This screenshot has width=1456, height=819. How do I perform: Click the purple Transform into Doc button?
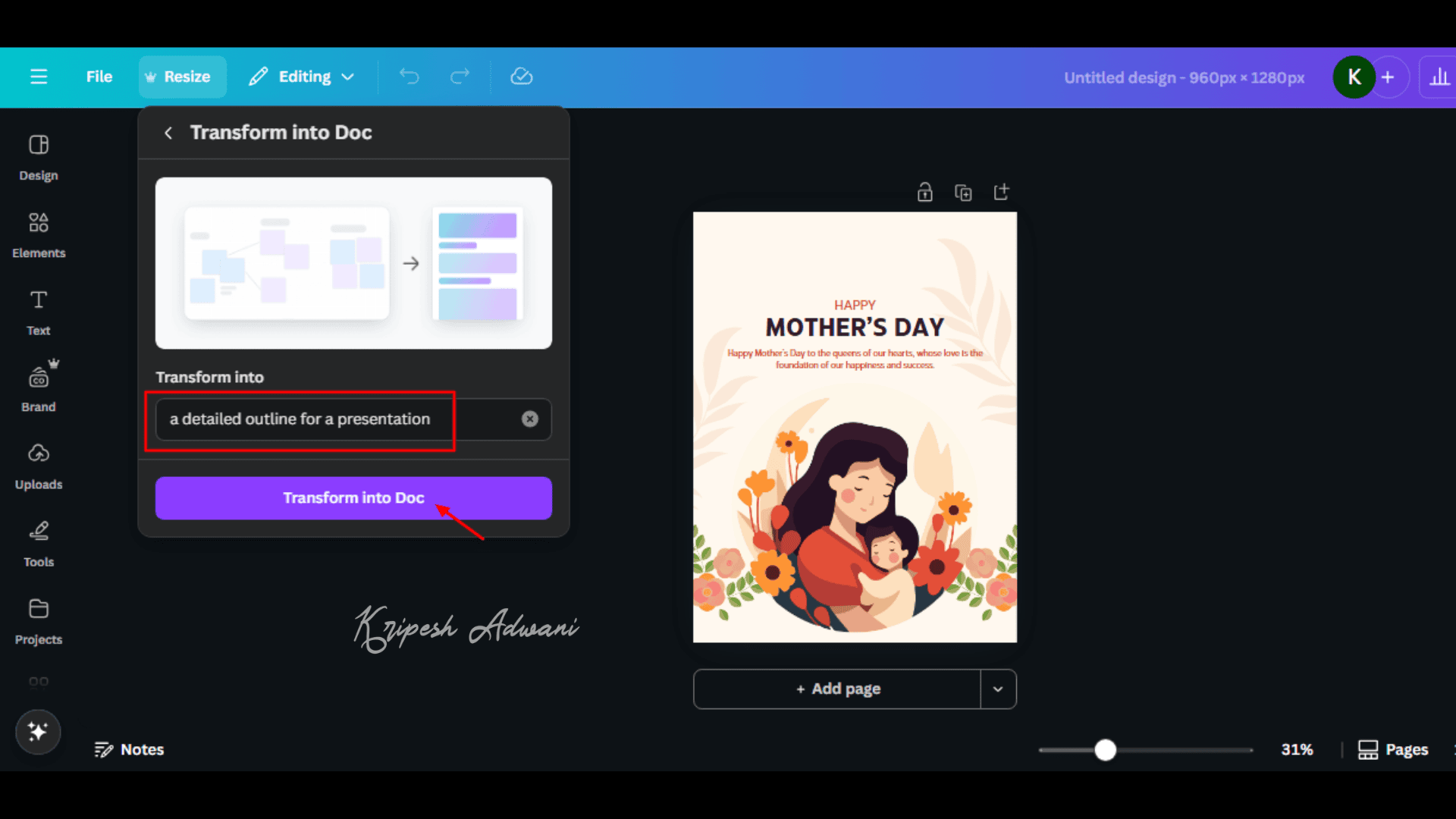[x=353, y=498]
